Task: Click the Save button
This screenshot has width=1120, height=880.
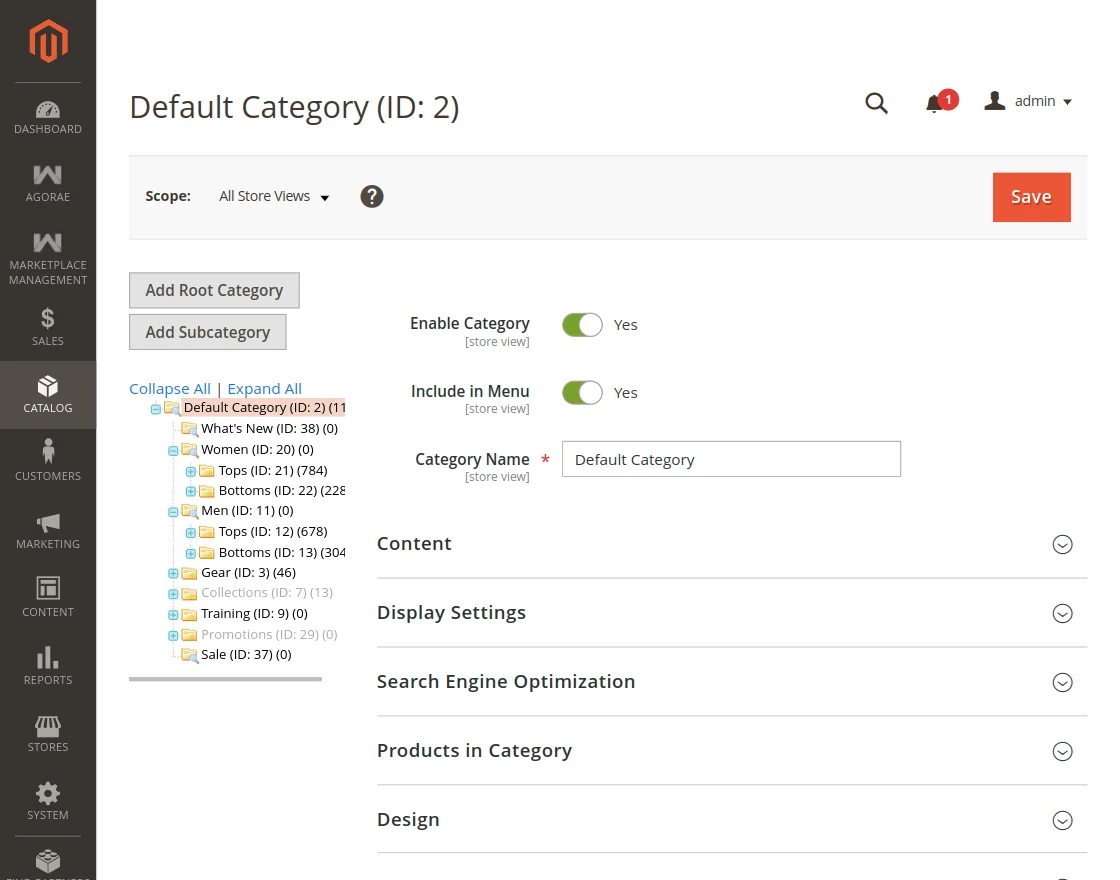Action: [1031, 197]
